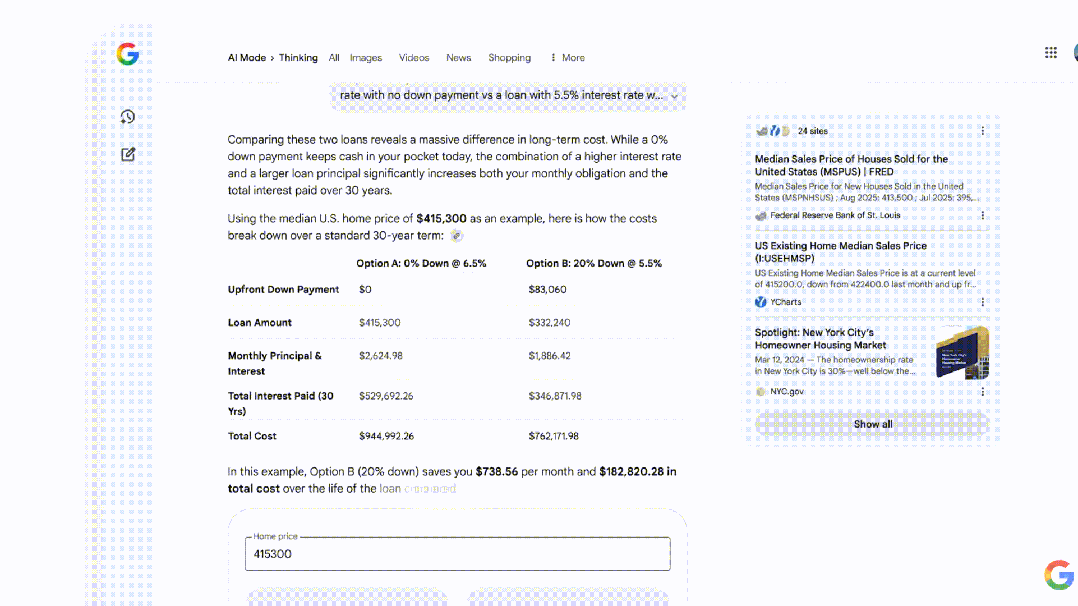Open options menu for the YCharts source
The image size is (1078, 606).
tap(982, 302)
